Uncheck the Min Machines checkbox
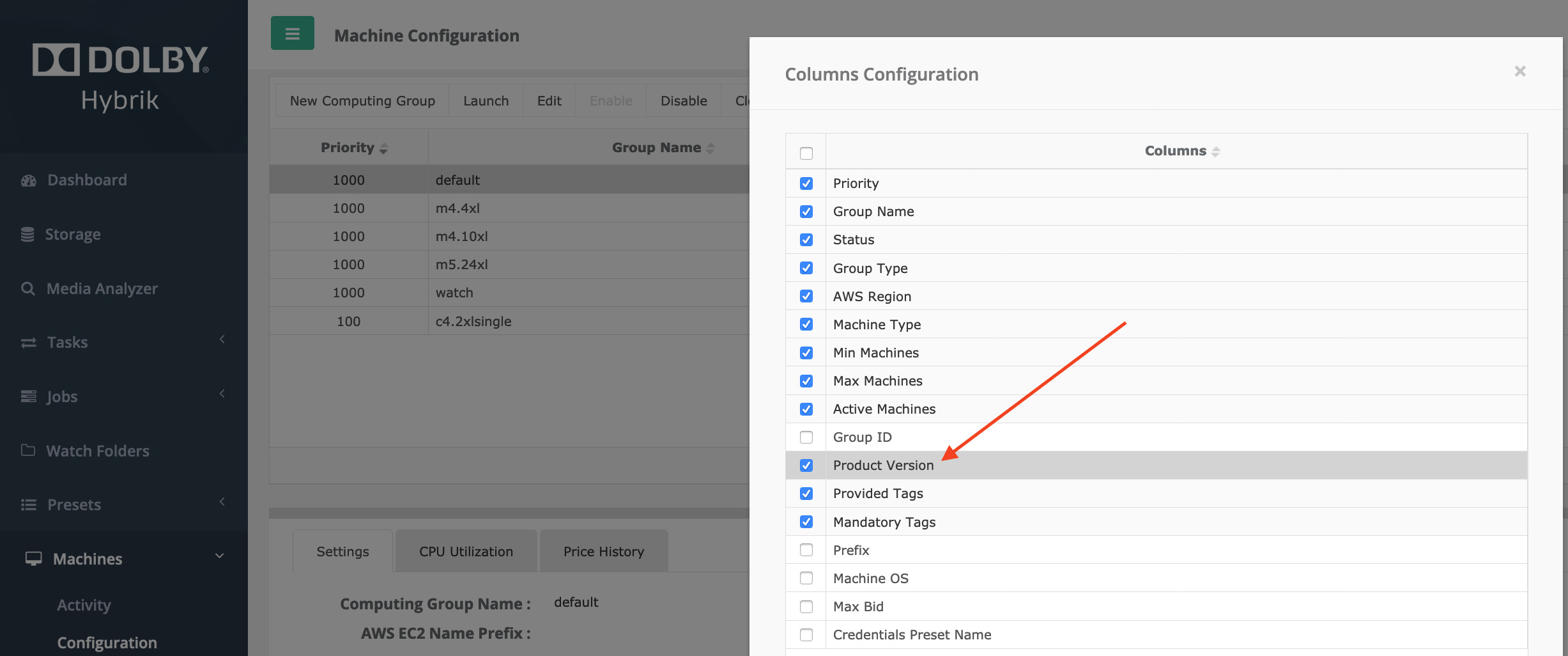The height and width of the screenshot is (656, 1568). (806, 353)
